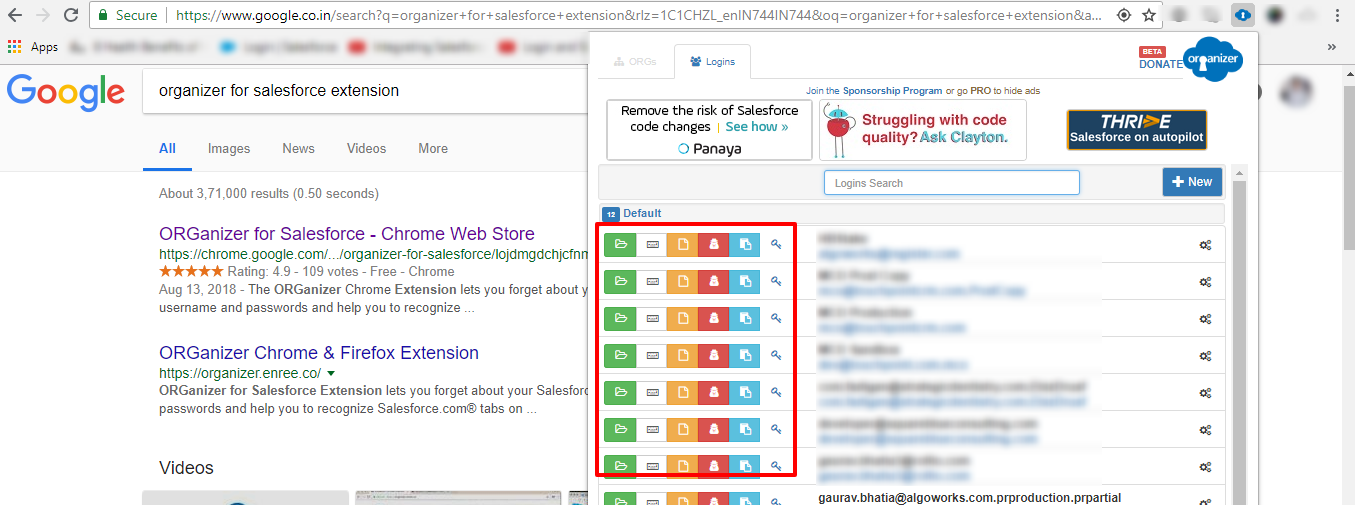Viewport: 1355px width, 505px height.
Task: Switch to the ORGs tab
Action: pyautogui.click(x=635, y=62)
